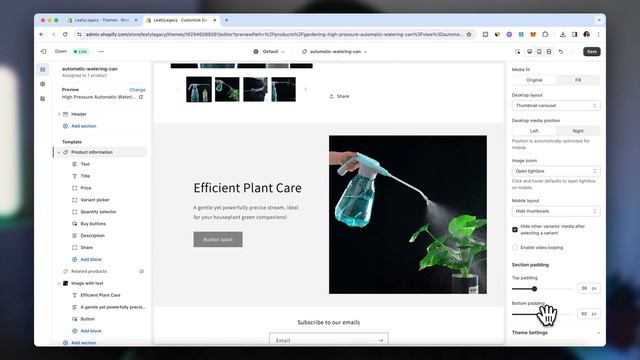Screen dimensions: 640x360
Task: Uncheck Hide other variants' media checkbox
Action: [x=515, y=229]
